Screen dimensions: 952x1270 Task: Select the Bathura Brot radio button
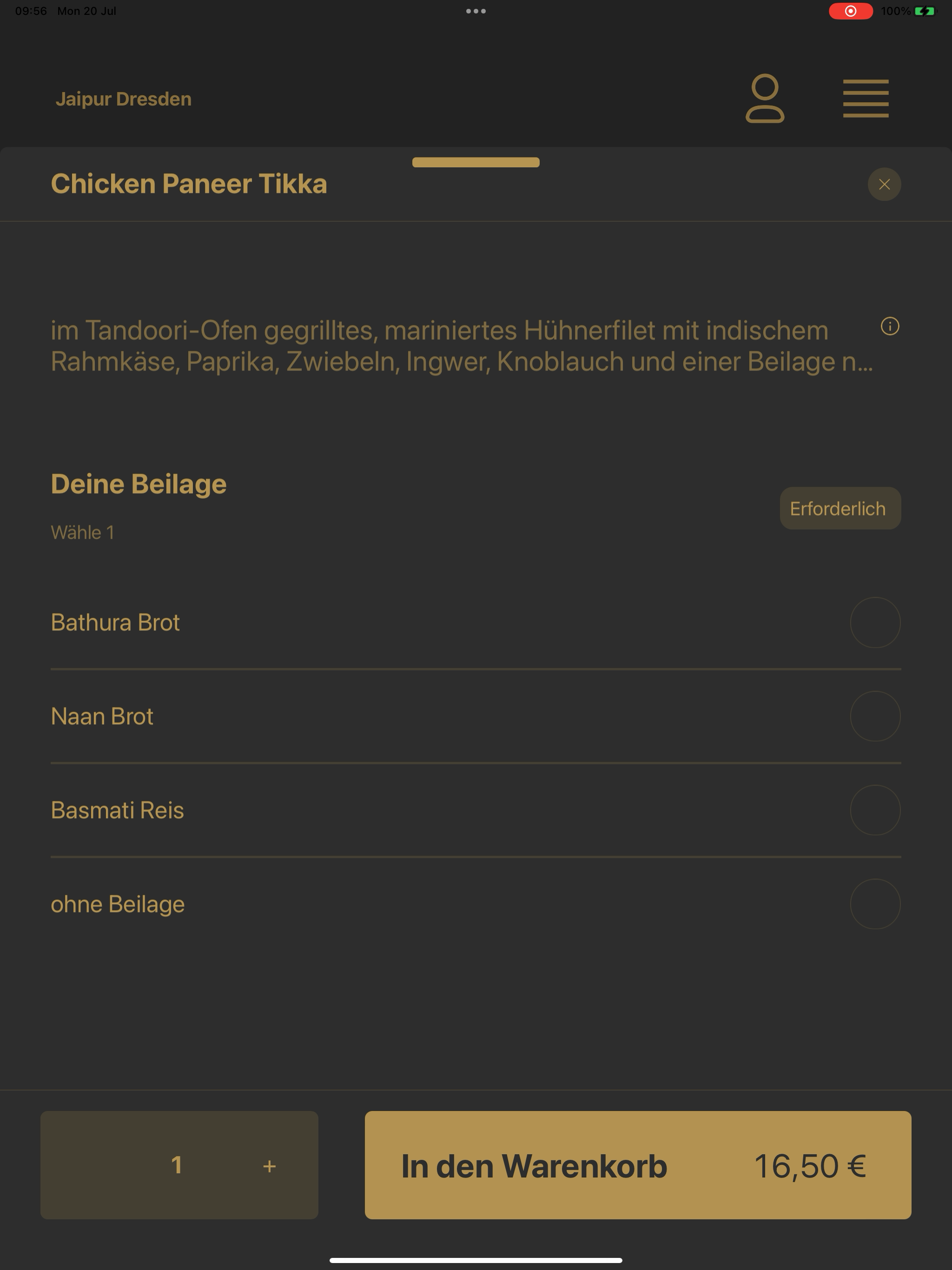[875, 622]
